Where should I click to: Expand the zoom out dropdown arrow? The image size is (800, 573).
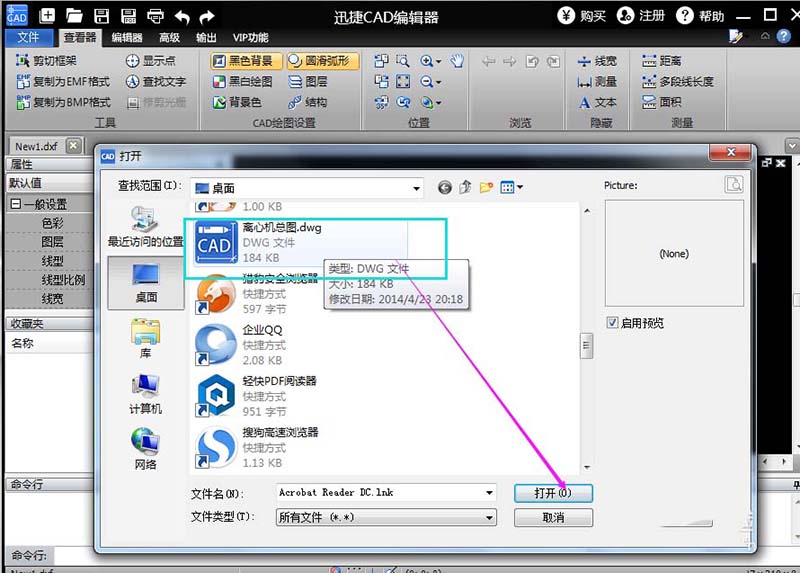[439, 82]
